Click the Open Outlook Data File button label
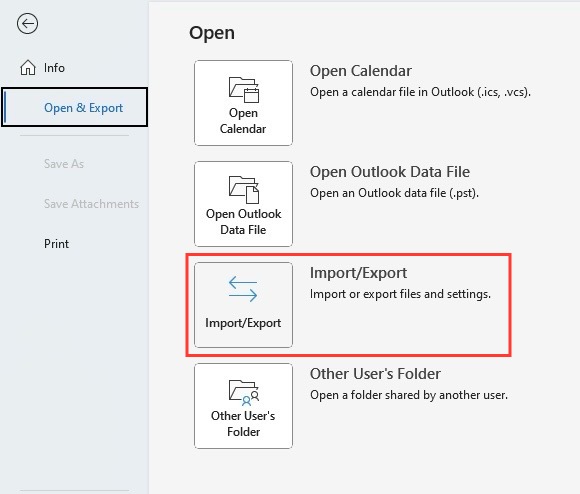The width and height of the screenshot is (580, 494). point(243,222)
